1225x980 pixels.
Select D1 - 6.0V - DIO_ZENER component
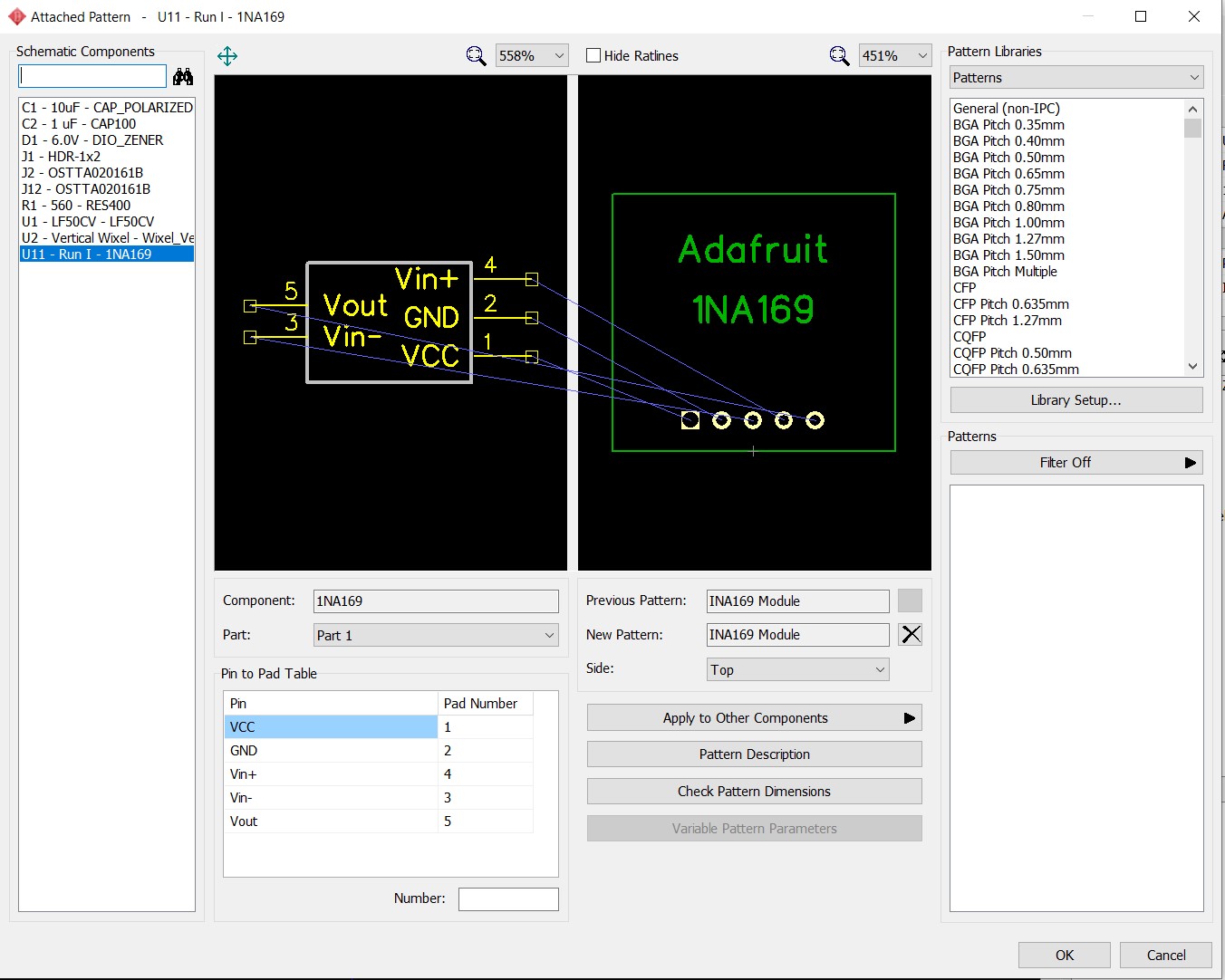click(x=107, y=140)
